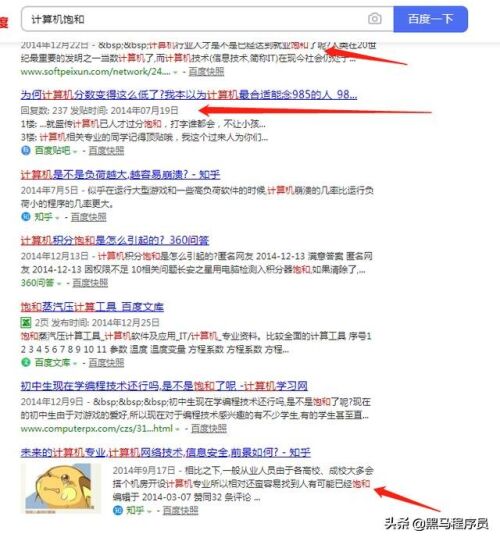
Task: Open the 饱和蒸汽压计算工具 百度文库 result
Action: coord(92,307)
